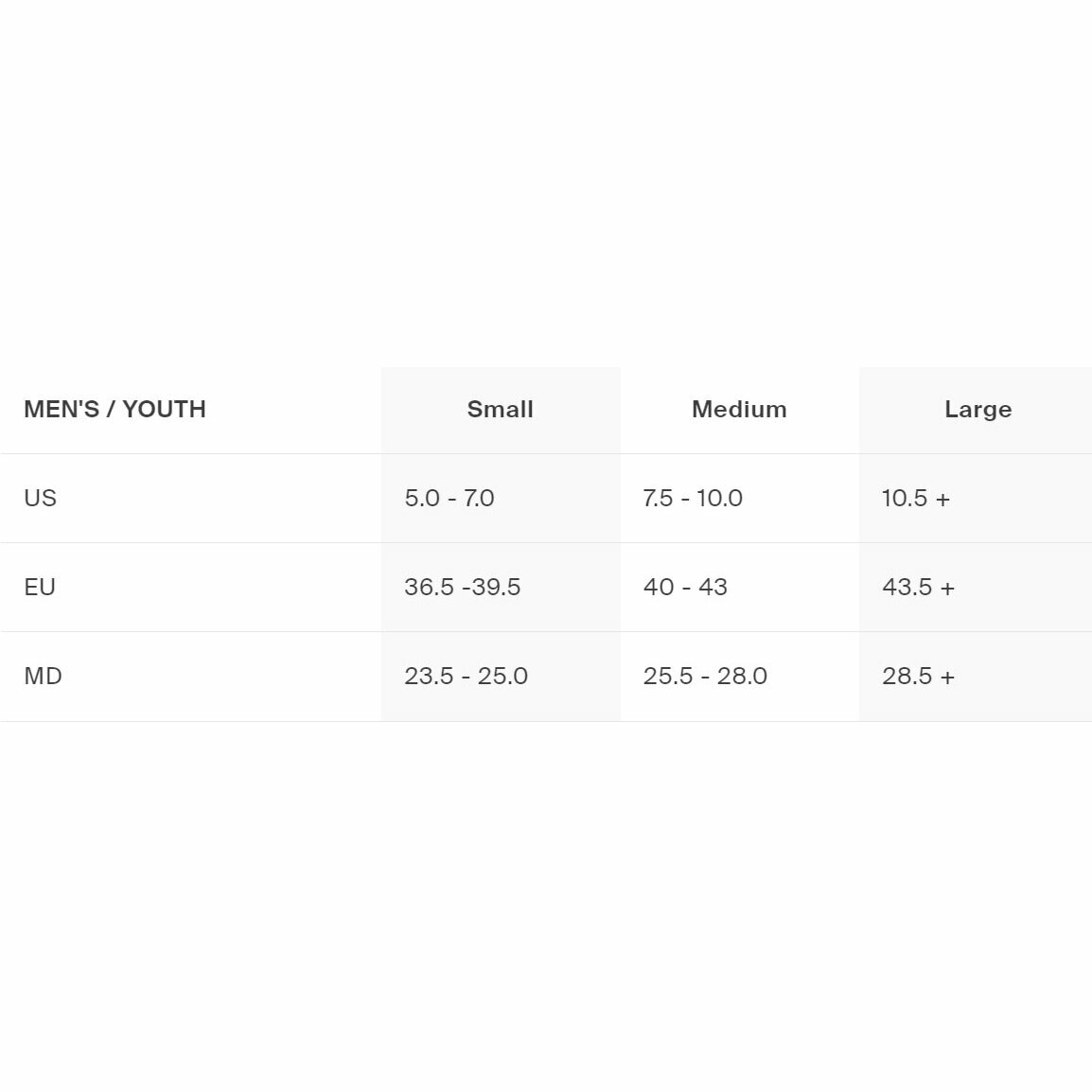Click the EU Small value 36.5 -39.5
This screenshot has width=1092, height=1092.
click(x=462, y=587)
